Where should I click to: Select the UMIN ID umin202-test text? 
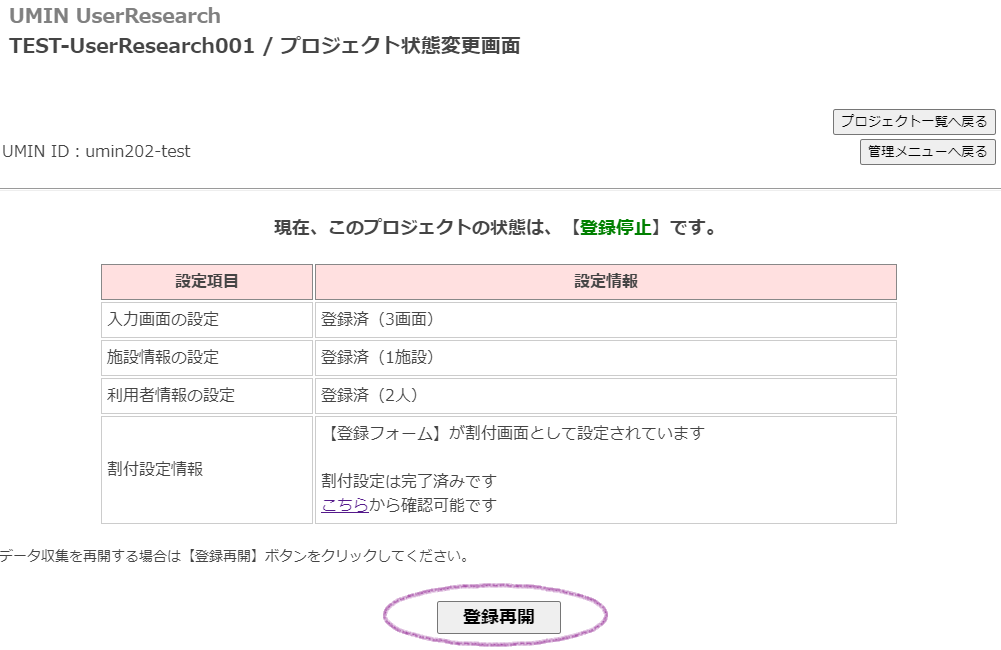point(96,152)
